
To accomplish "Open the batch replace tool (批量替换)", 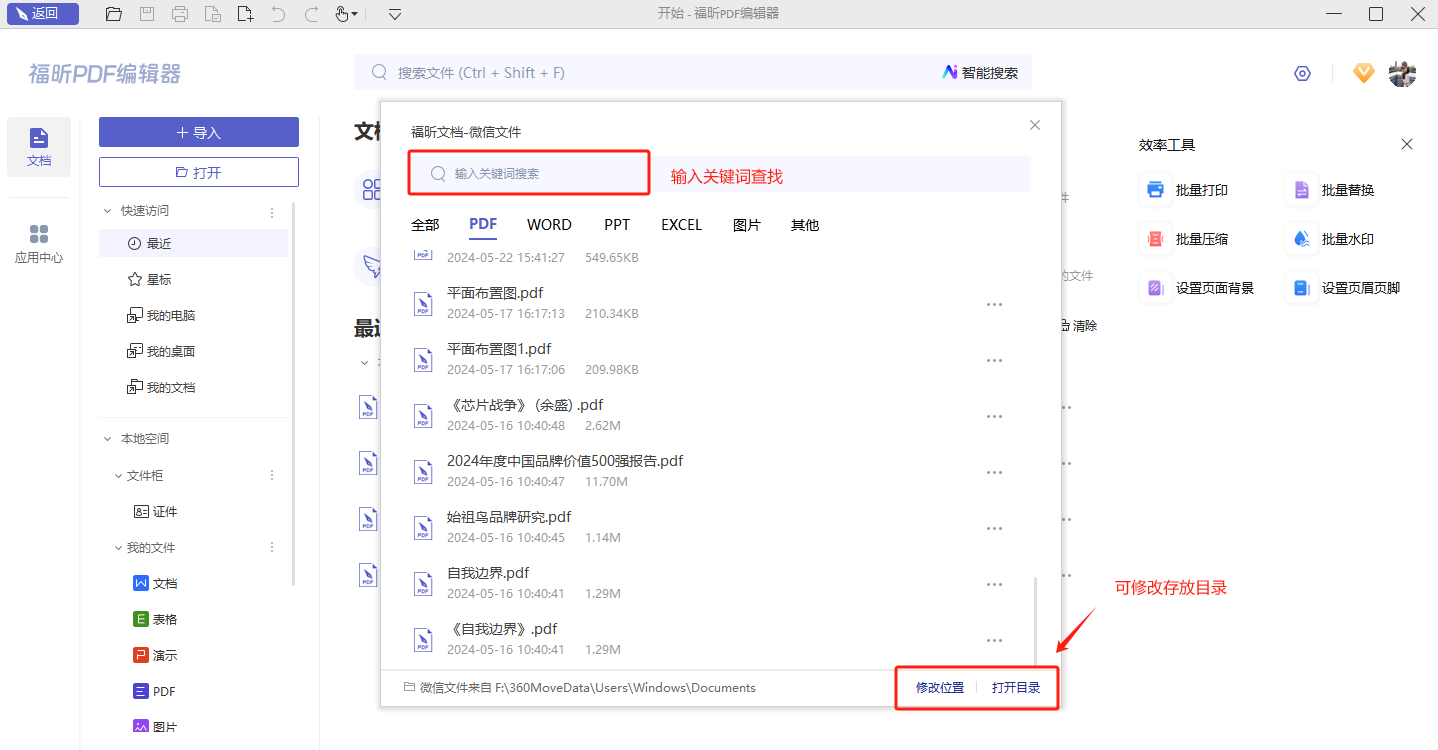I will pos(1302,190).
